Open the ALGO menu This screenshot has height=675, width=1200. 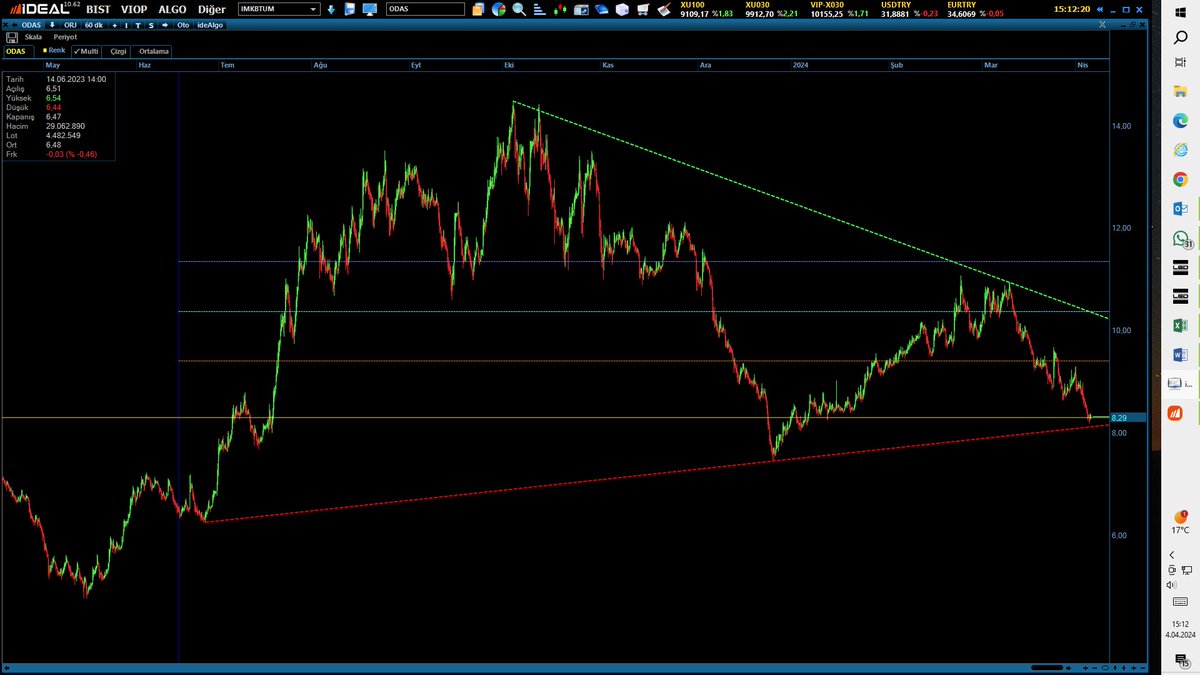click(172, 9)
